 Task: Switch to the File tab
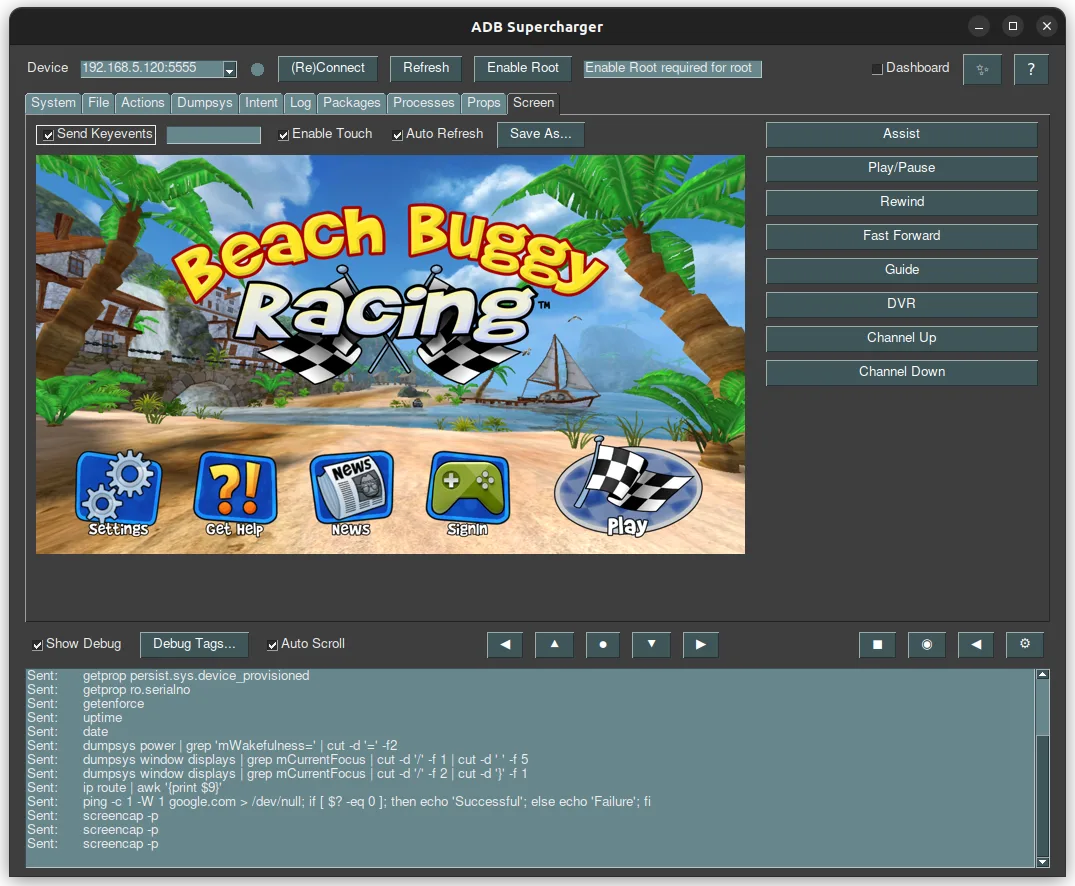(98, 103)
